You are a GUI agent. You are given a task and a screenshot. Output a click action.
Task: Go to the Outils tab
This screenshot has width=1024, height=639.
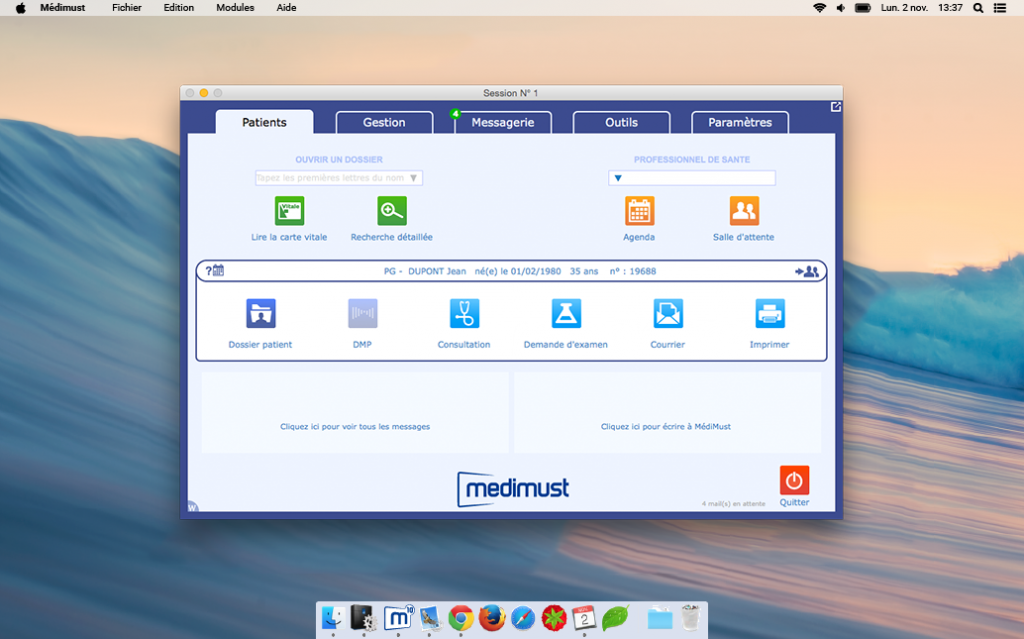[x=622, y=122]
